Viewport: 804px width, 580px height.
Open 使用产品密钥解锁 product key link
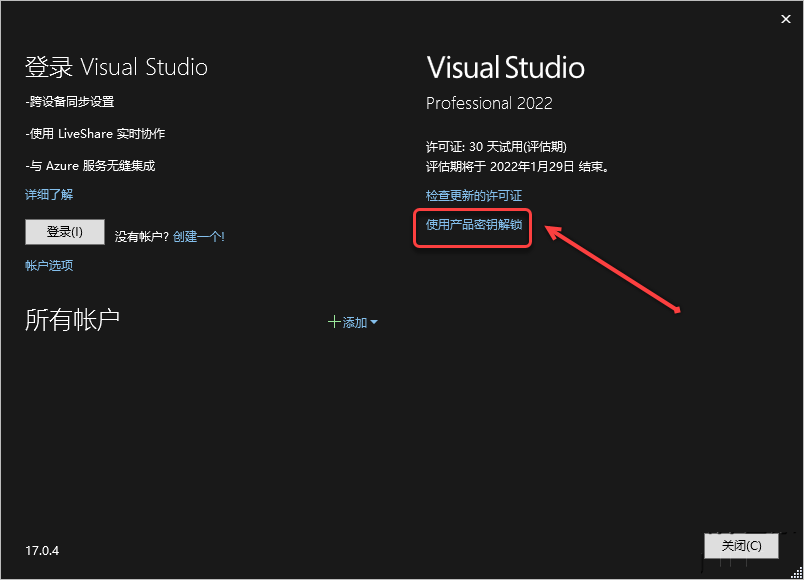pyautogui.click(x=474, y=225)
